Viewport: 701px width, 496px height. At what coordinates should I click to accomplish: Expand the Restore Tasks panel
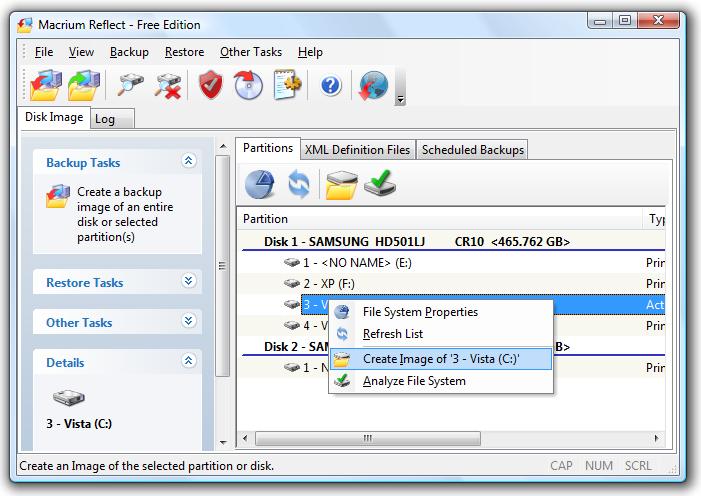tap(189, 280)
